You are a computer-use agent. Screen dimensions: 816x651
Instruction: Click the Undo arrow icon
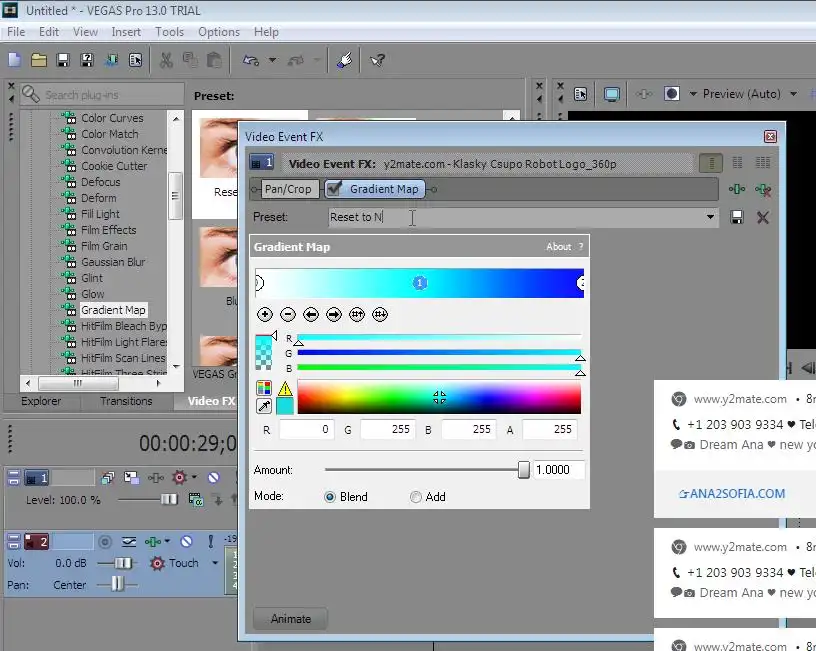point(251,60)
